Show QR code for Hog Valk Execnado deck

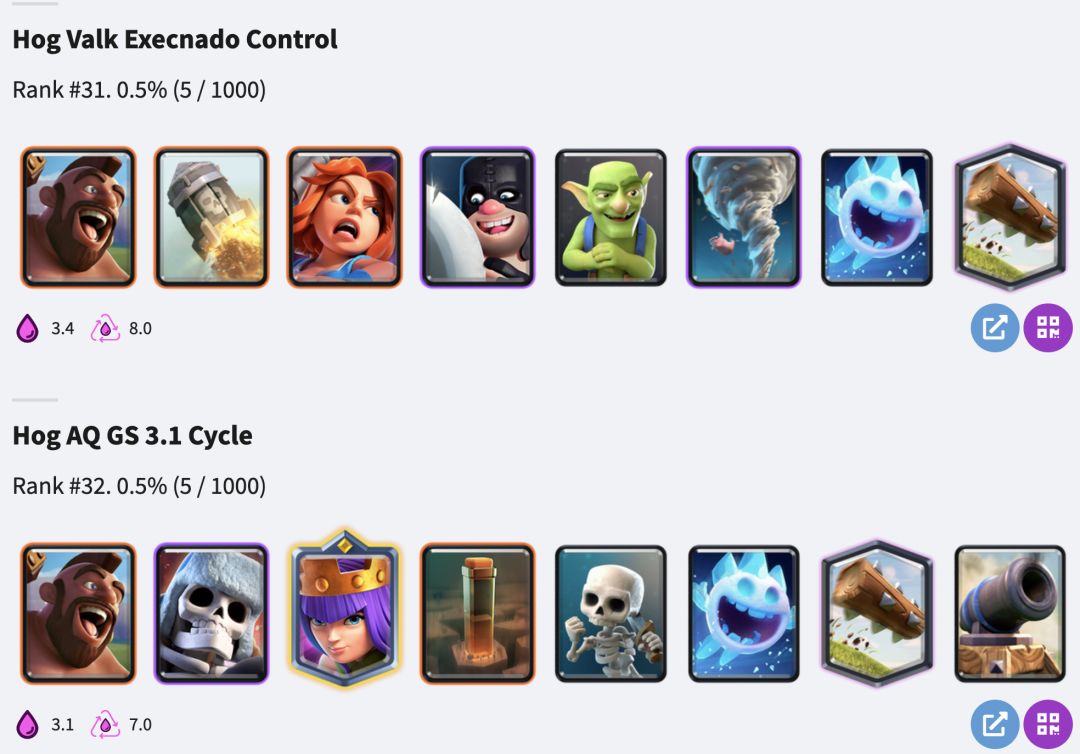[x=1048, y=328]
